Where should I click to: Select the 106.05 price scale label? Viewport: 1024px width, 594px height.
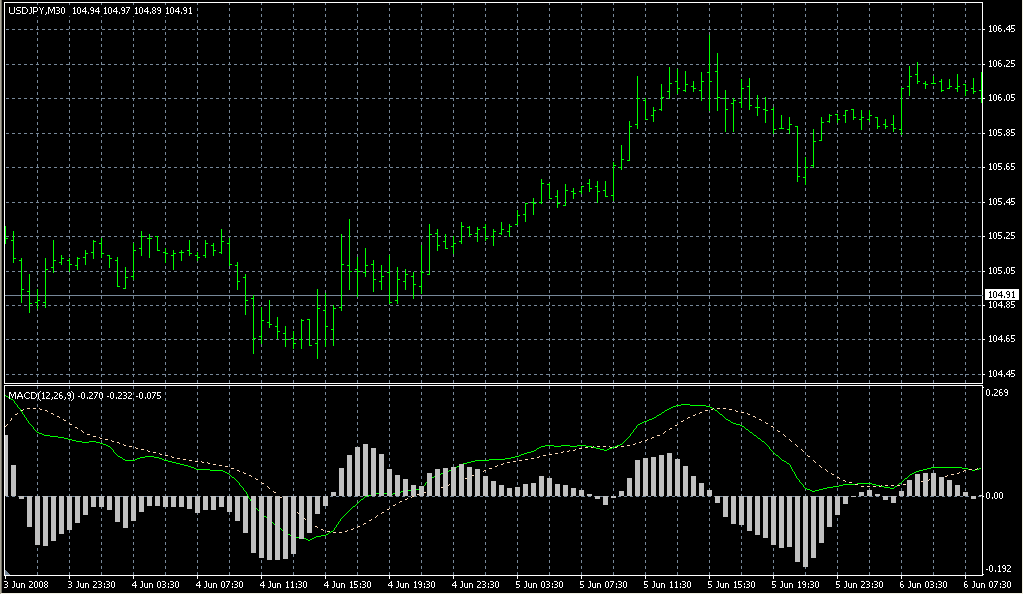point(1001,98)
